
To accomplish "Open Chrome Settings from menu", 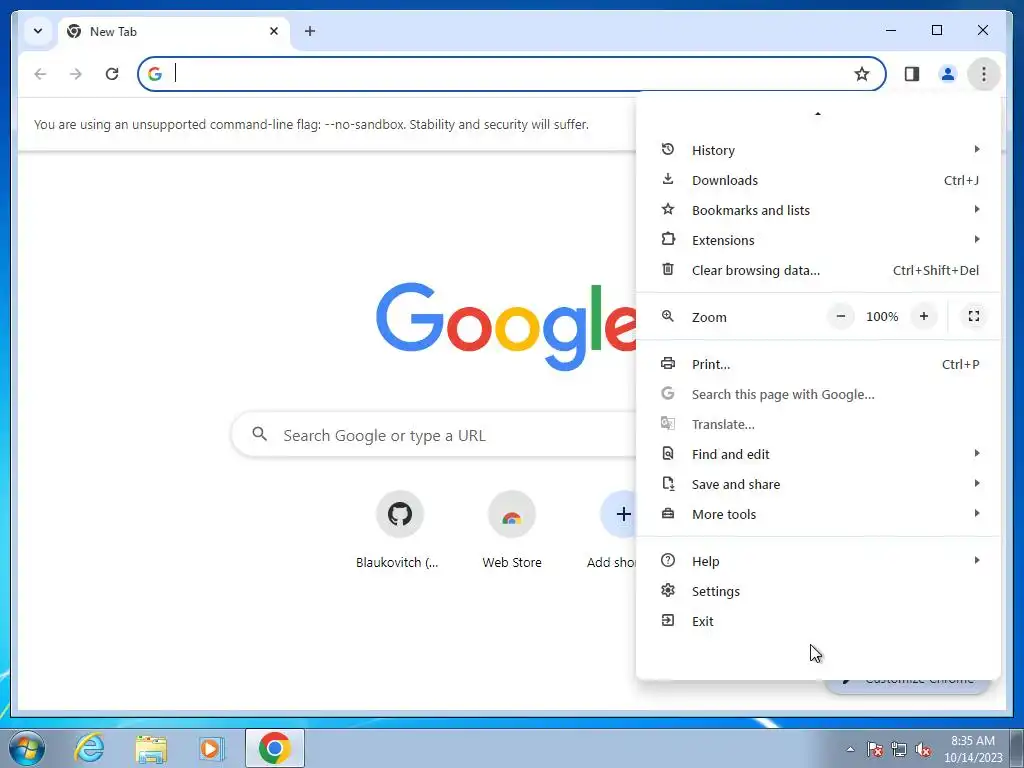I will [x=818, y=592].
